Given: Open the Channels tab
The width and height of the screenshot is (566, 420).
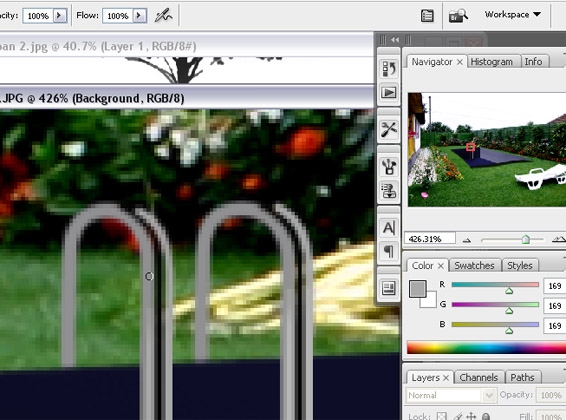Looking at the screenshot, I should (479, 377).
